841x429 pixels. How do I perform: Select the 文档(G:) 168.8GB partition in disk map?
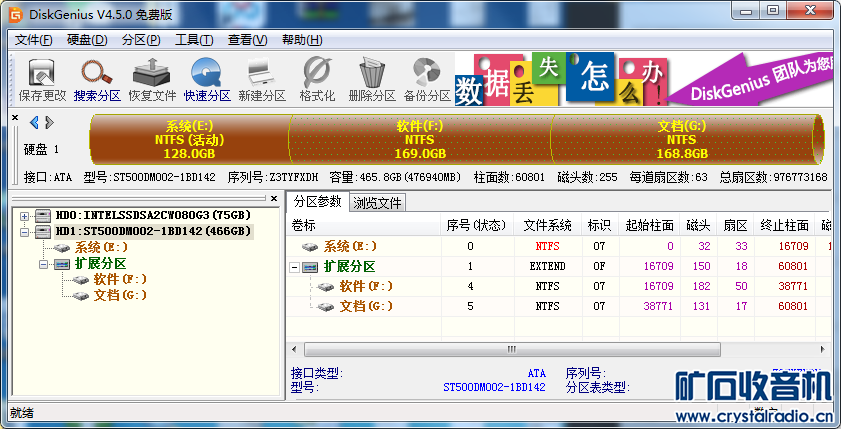tap(682, 139)
